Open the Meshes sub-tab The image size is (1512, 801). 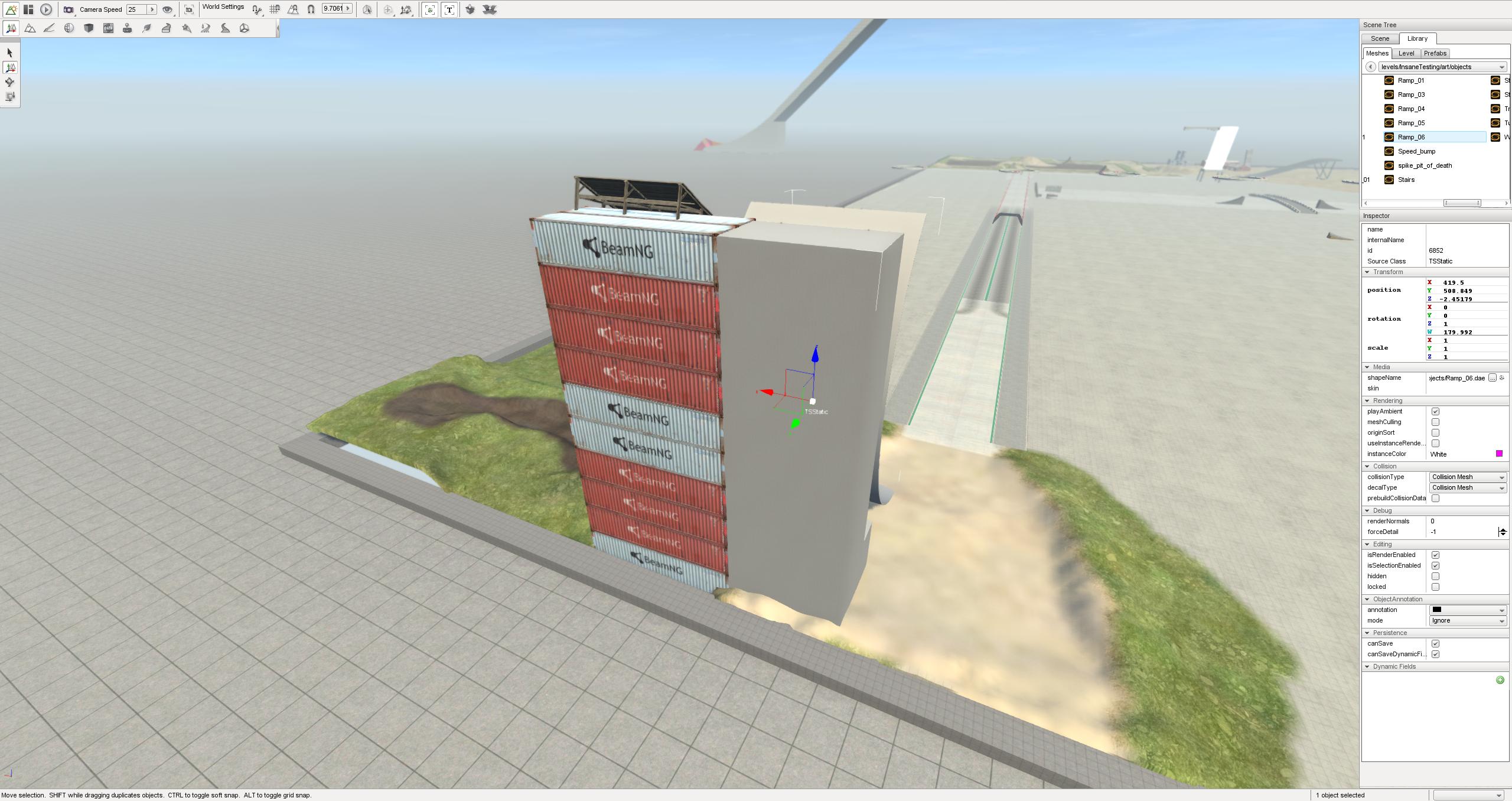coord(1377,53)
